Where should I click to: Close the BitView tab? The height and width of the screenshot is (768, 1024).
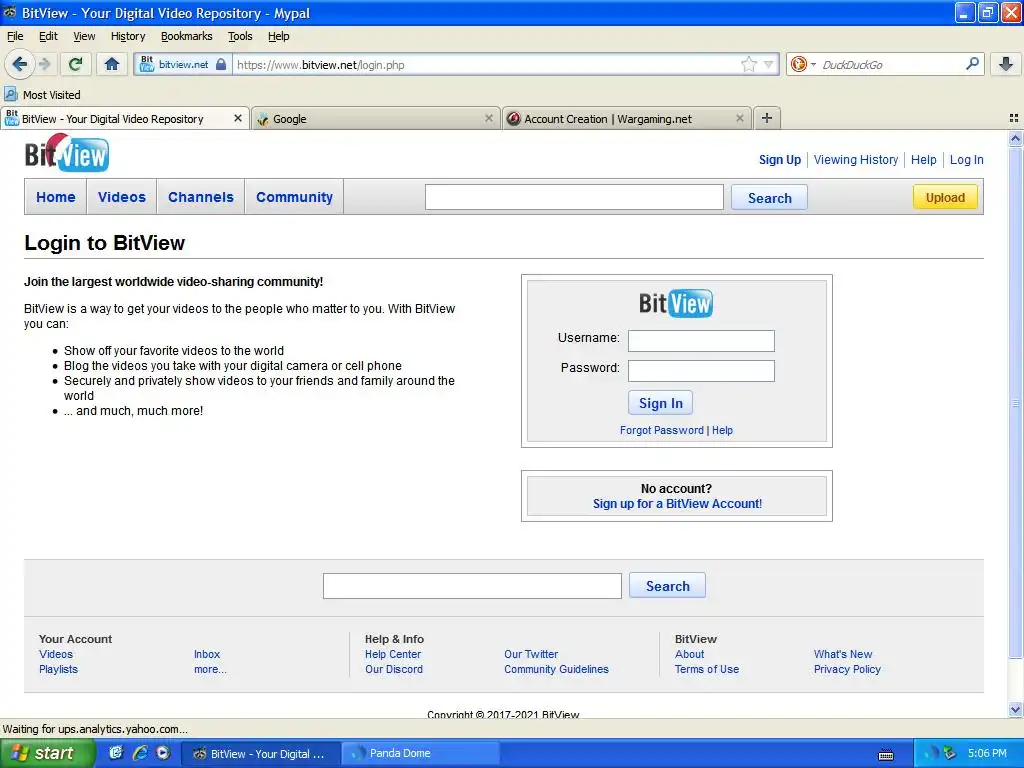pyautogui.click(x=238, y=118)
